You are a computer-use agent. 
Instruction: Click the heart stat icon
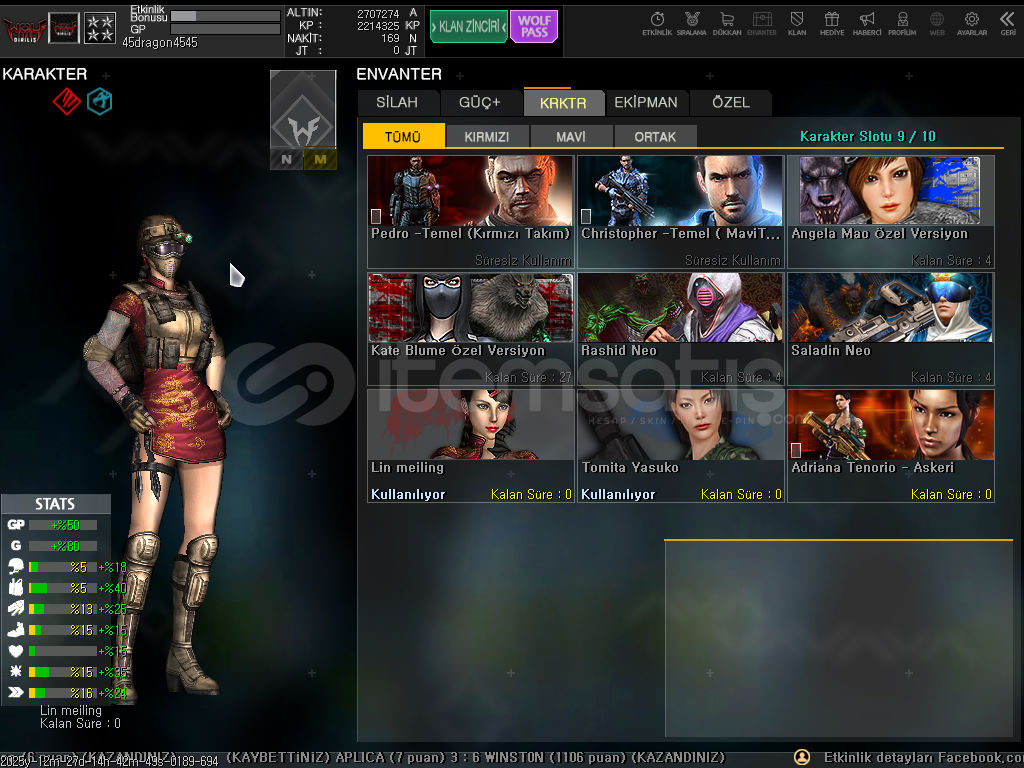point(16,650)
